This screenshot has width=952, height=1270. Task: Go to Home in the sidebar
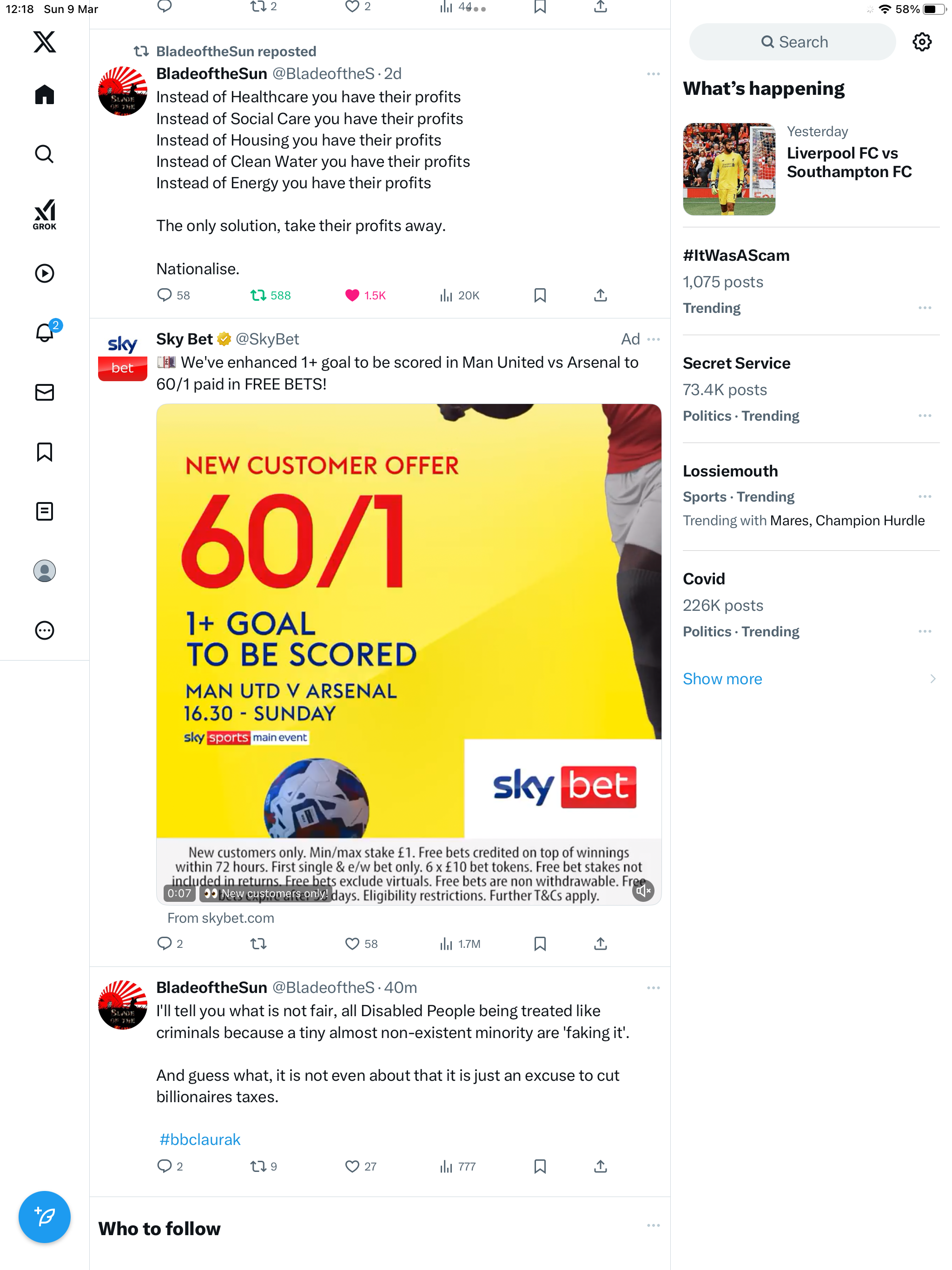pos(44,94)
